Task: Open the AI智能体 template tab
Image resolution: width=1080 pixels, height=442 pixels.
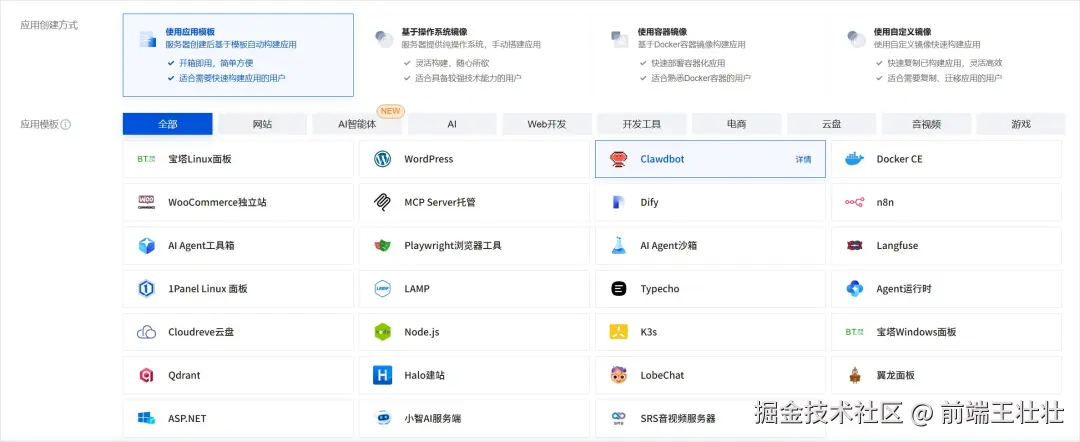Action: (x=357, y=124)
